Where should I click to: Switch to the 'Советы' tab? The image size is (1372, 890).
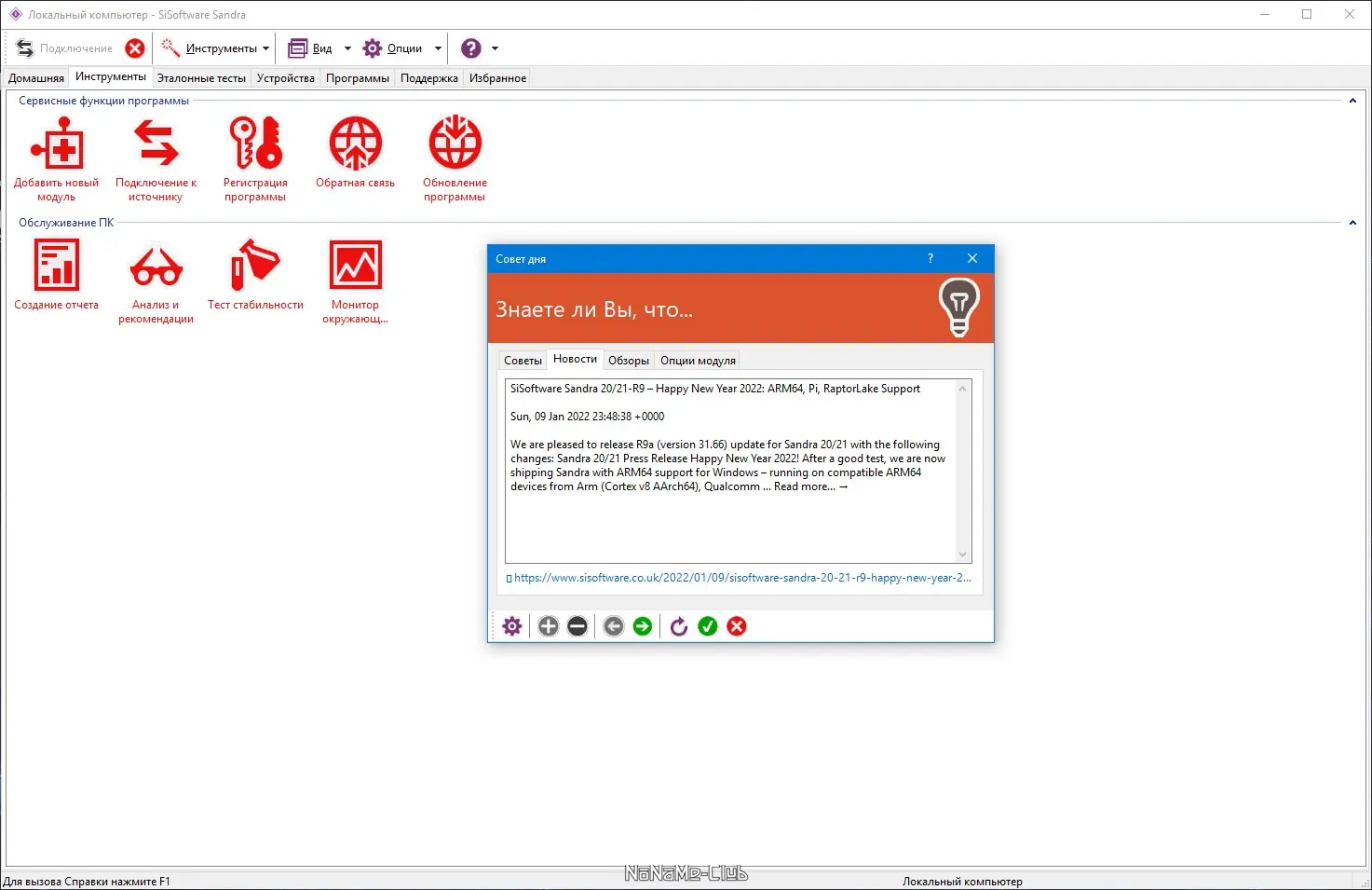point(523,360)
